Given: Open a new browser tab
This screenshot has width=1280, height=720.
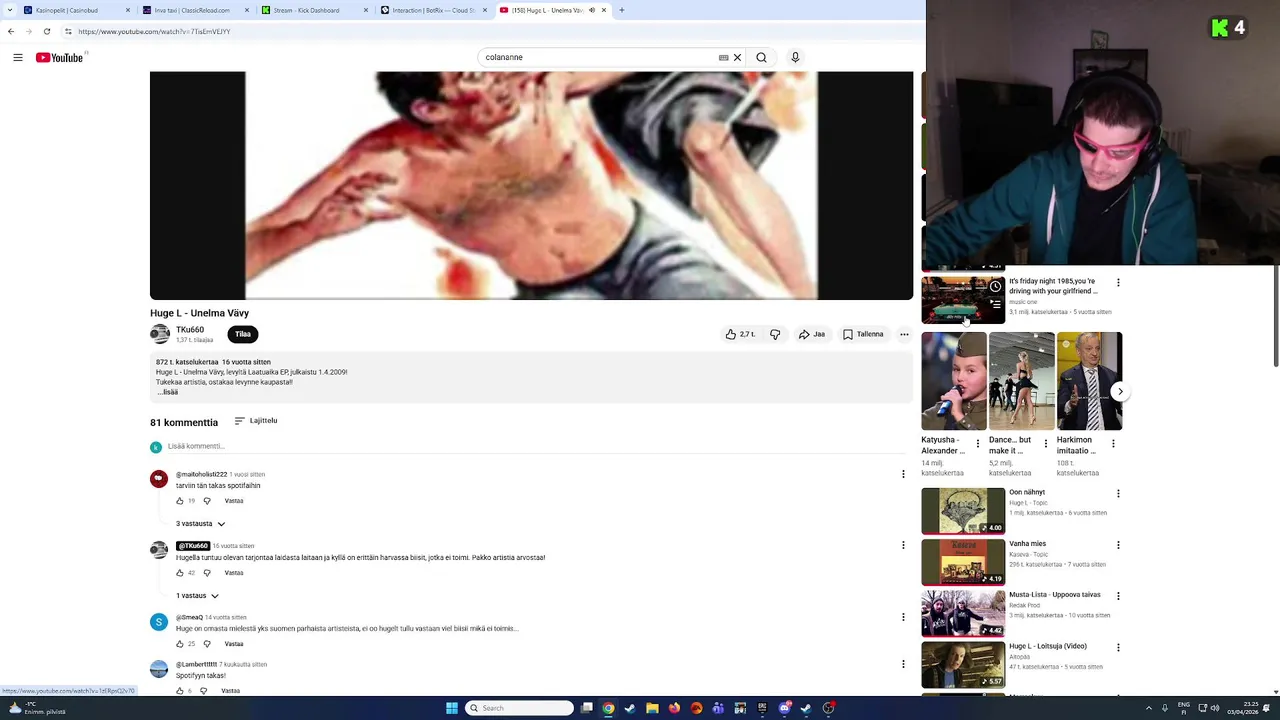Looking at the screenshot, I should (x=621, y=10).
